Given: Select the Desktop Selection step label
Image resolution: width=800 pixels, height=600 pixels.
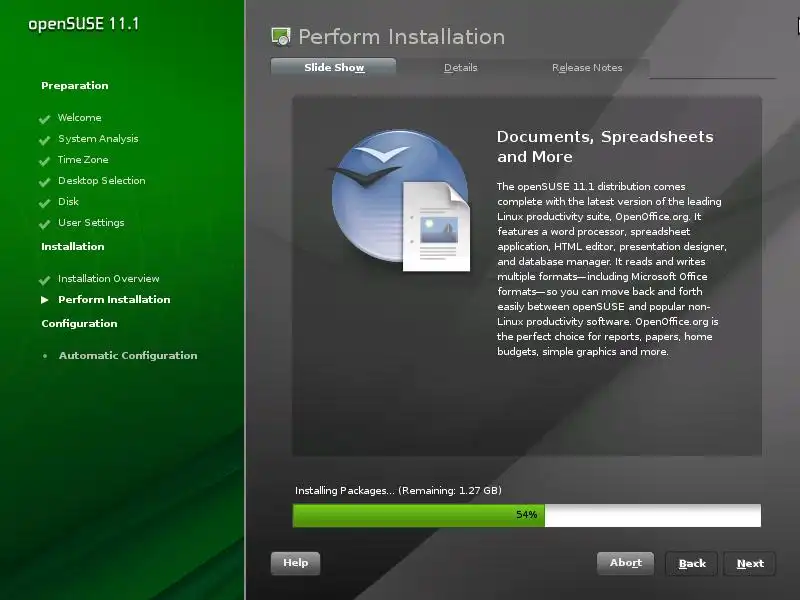Looking at the screenshot, I should 102,180.
